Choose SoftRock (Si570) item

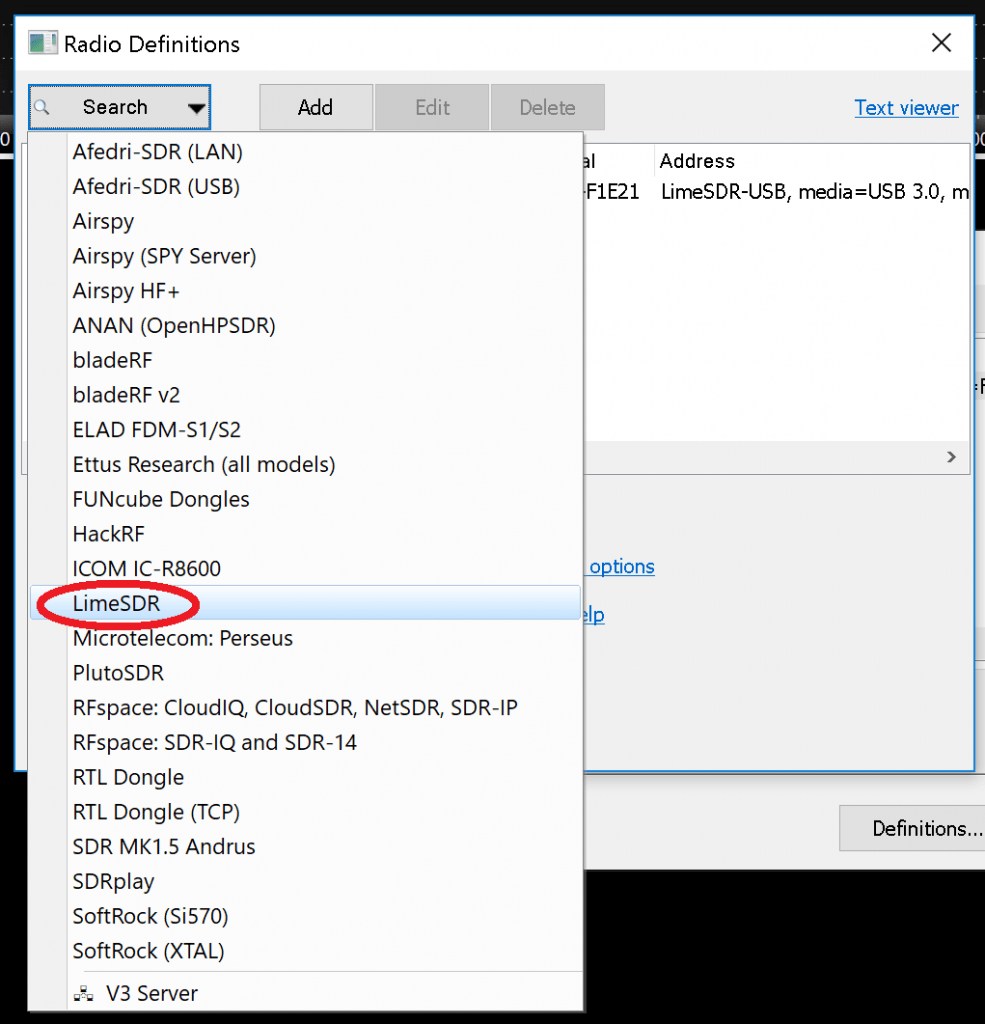click(149, 916)
